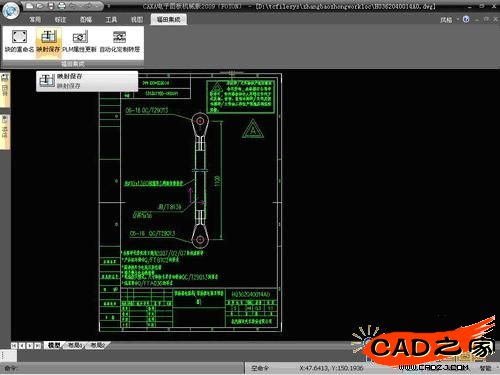Click the Open file quick-access icon
500x375 pixels.
40,6
